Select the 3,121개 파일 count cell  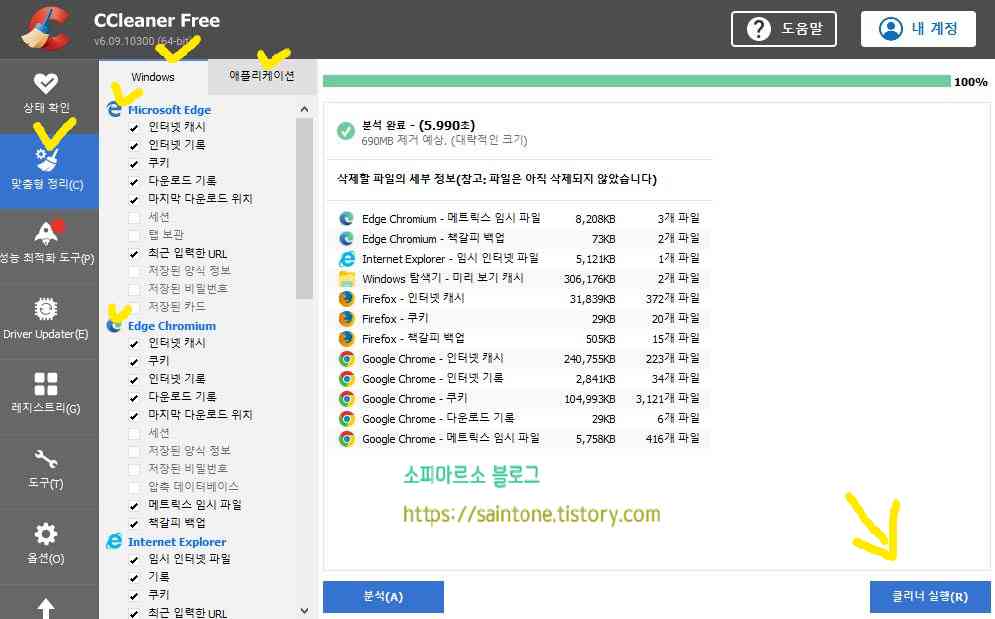[668, 399]
